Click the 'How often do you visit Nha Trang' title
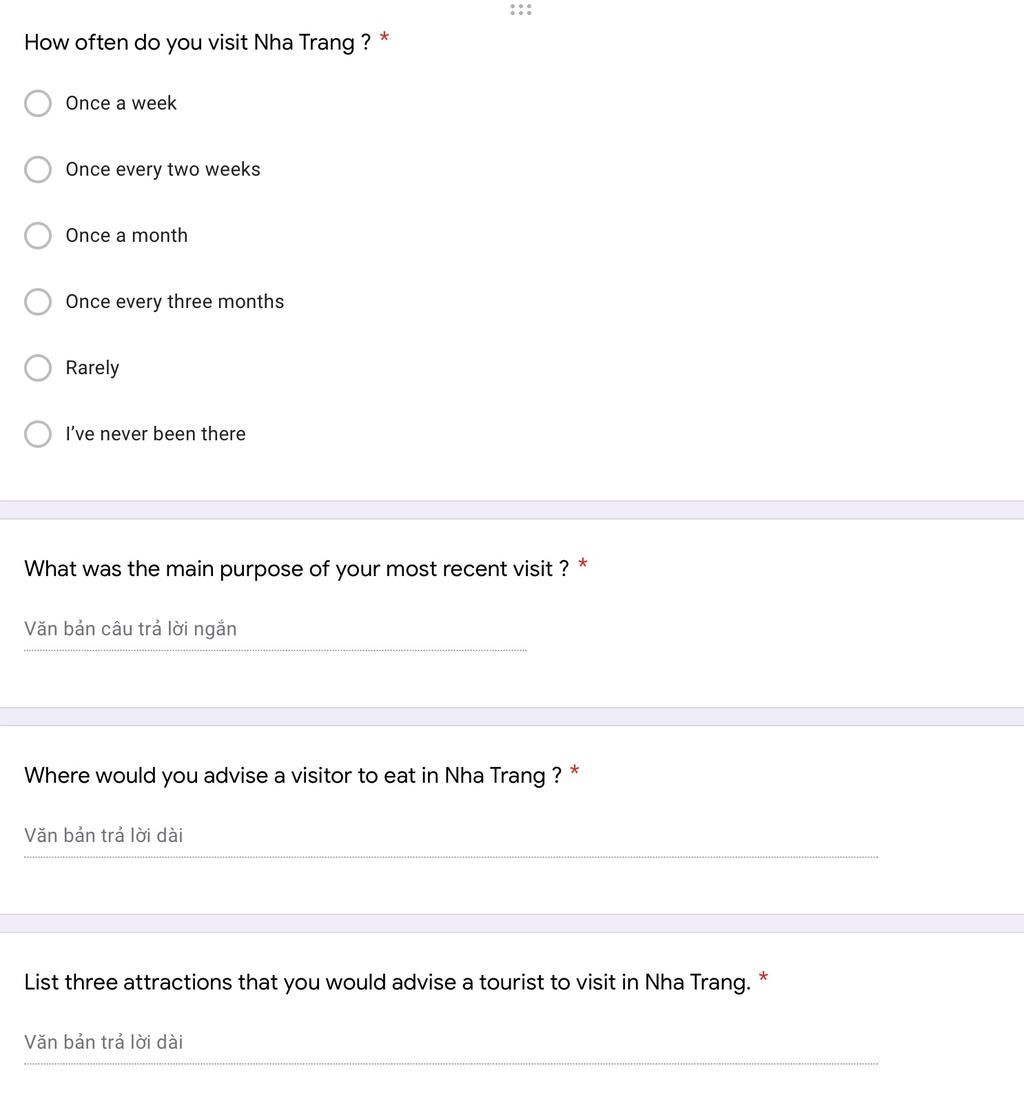The height and width of the screenshot is (1108, 1024). [x=197, y=42]
